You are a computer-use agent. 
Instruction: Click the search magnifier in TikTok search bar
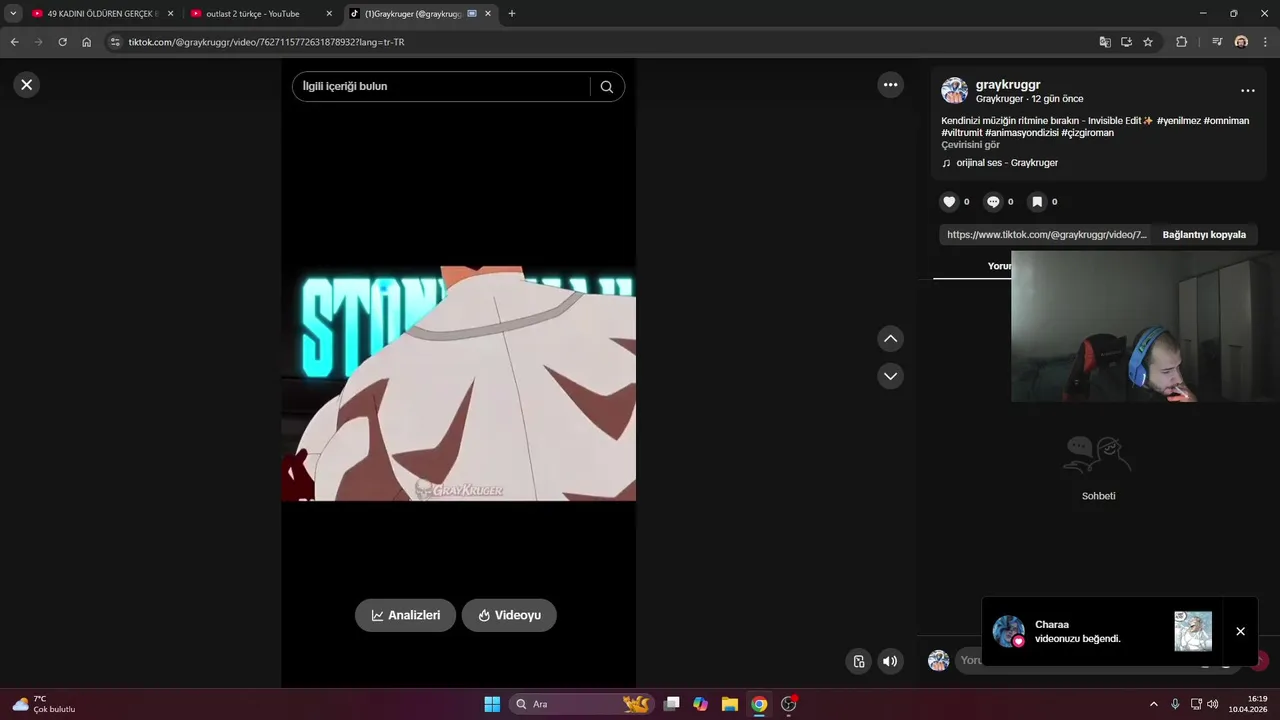click(606, 86)
